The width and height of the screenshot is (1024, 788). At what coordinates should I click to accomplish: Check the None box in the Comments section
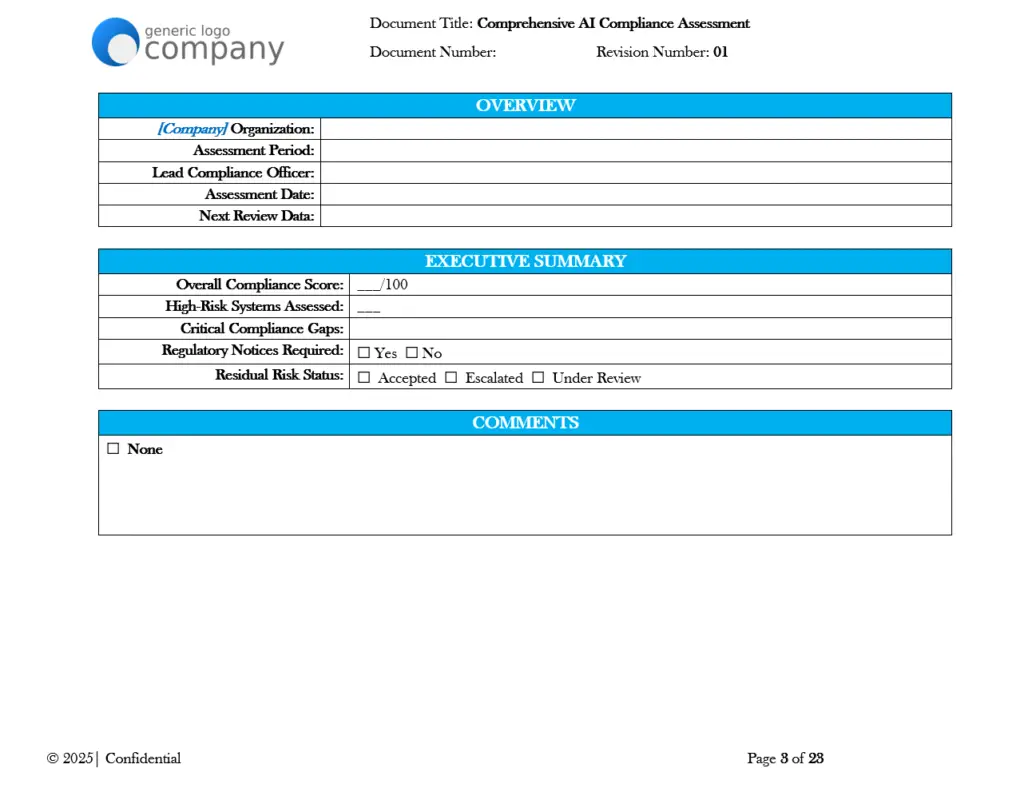[x=113, y=448]
